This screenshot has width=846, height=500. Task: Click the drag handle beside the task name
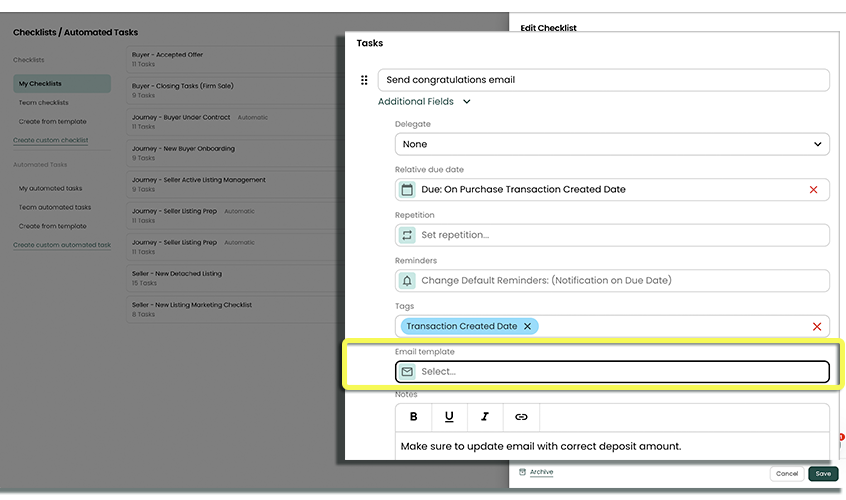pyautogui.click(x=364, y=80)
